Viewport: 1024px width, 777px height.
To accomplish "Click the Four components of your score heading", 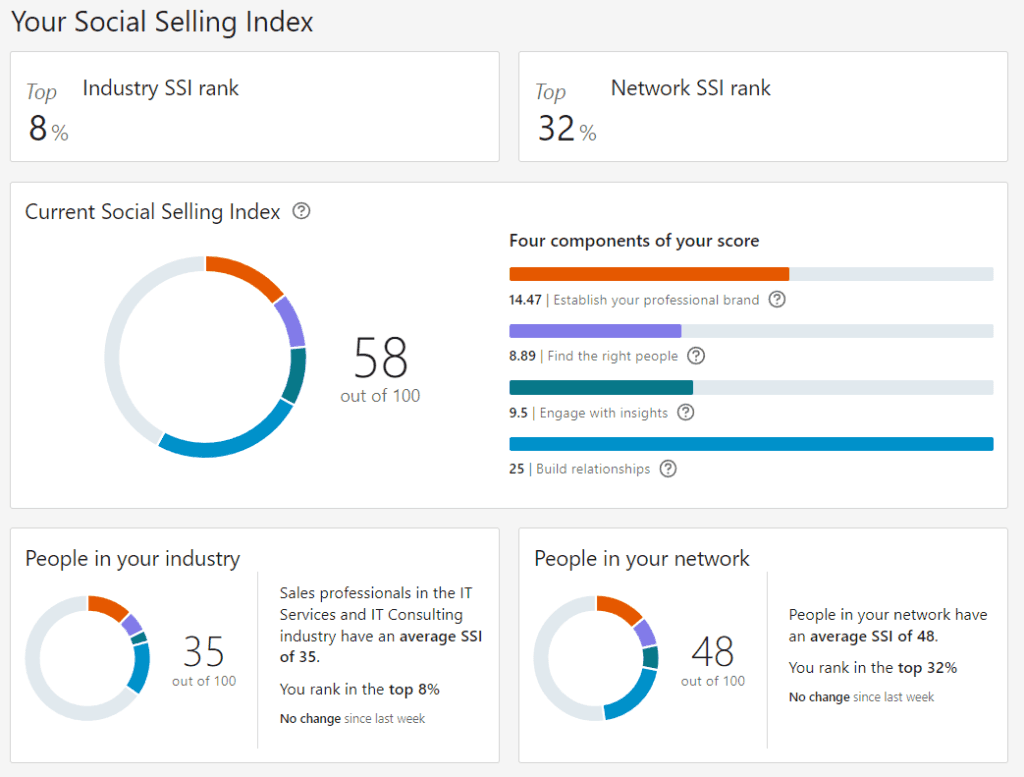I will coord(634,240).
